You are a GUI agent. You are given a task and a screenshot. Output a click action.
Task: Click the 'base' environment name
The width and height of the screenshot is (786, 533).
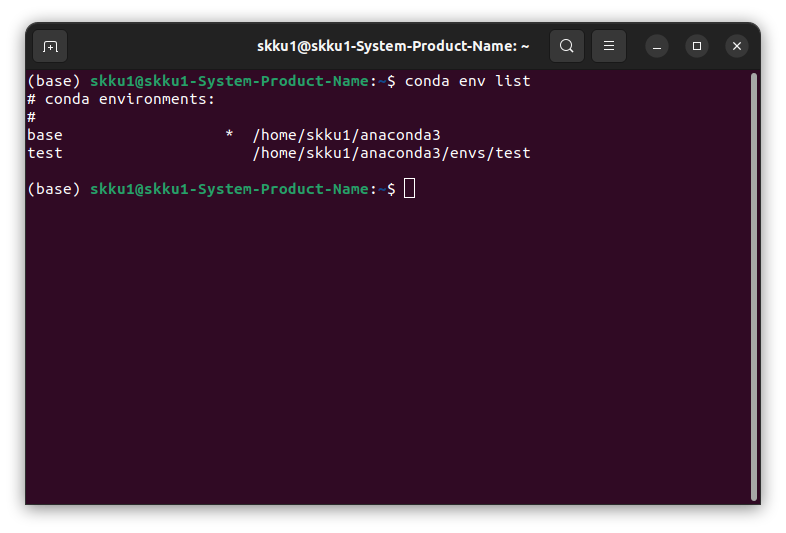pos(45,135)
